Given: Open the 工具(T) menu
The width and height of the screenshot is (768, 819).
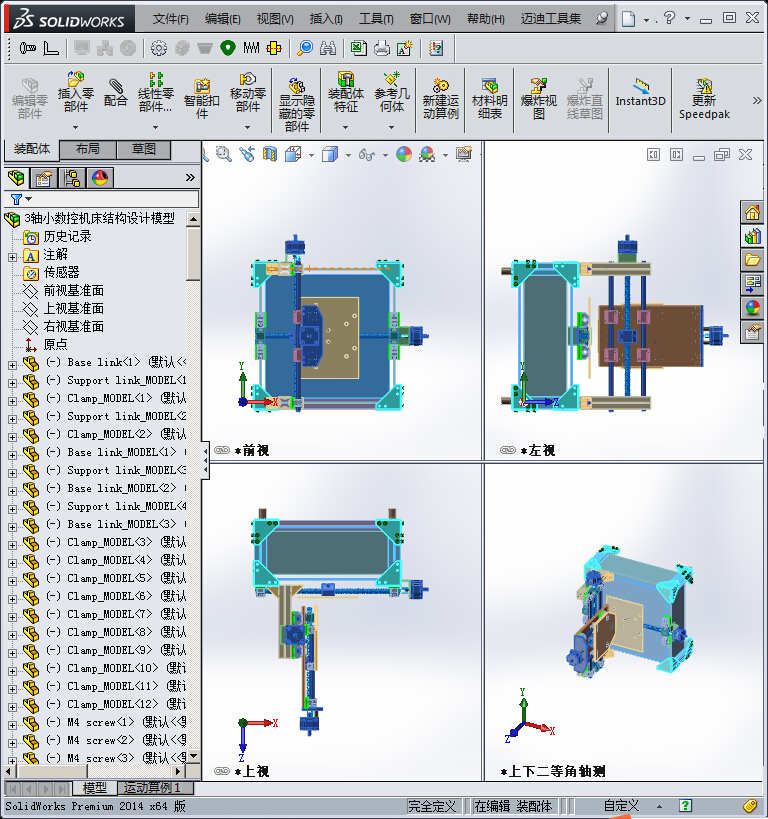Looking at the screenshot, I should click(376, 19).
